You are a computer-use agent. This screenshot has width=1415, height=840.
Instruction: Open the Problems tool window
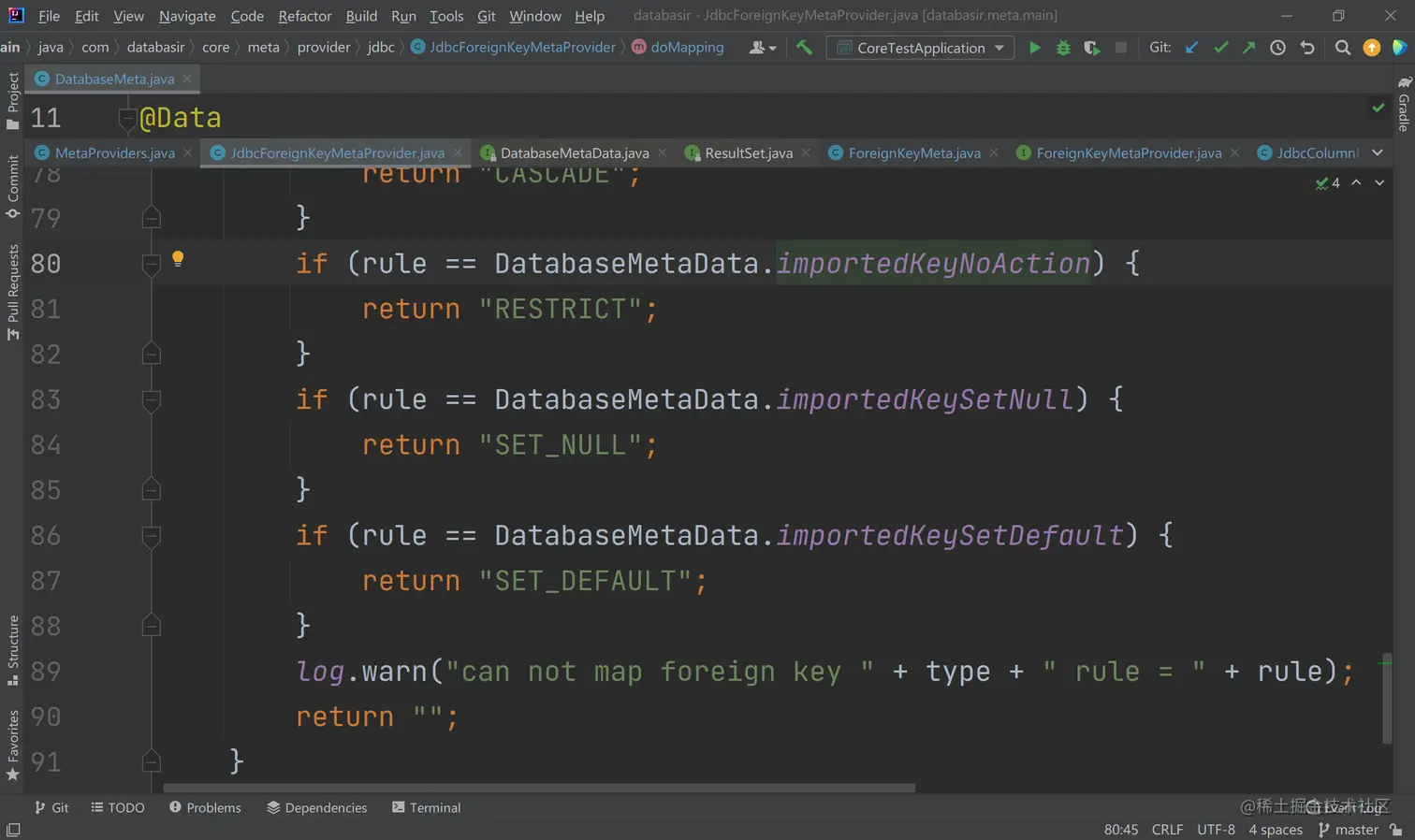tap(205, 807)
